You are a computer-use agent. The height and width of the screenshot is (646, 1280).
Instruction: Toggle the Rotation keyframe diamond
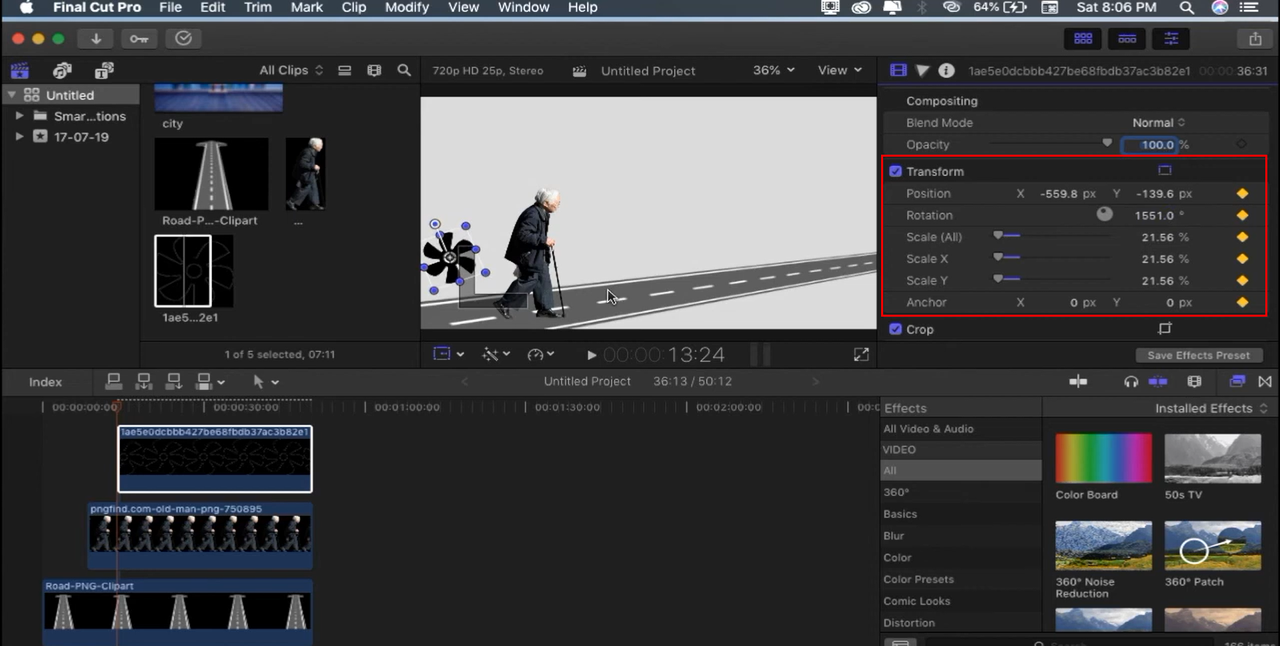pyautogui.click(x=1242, y=216)
